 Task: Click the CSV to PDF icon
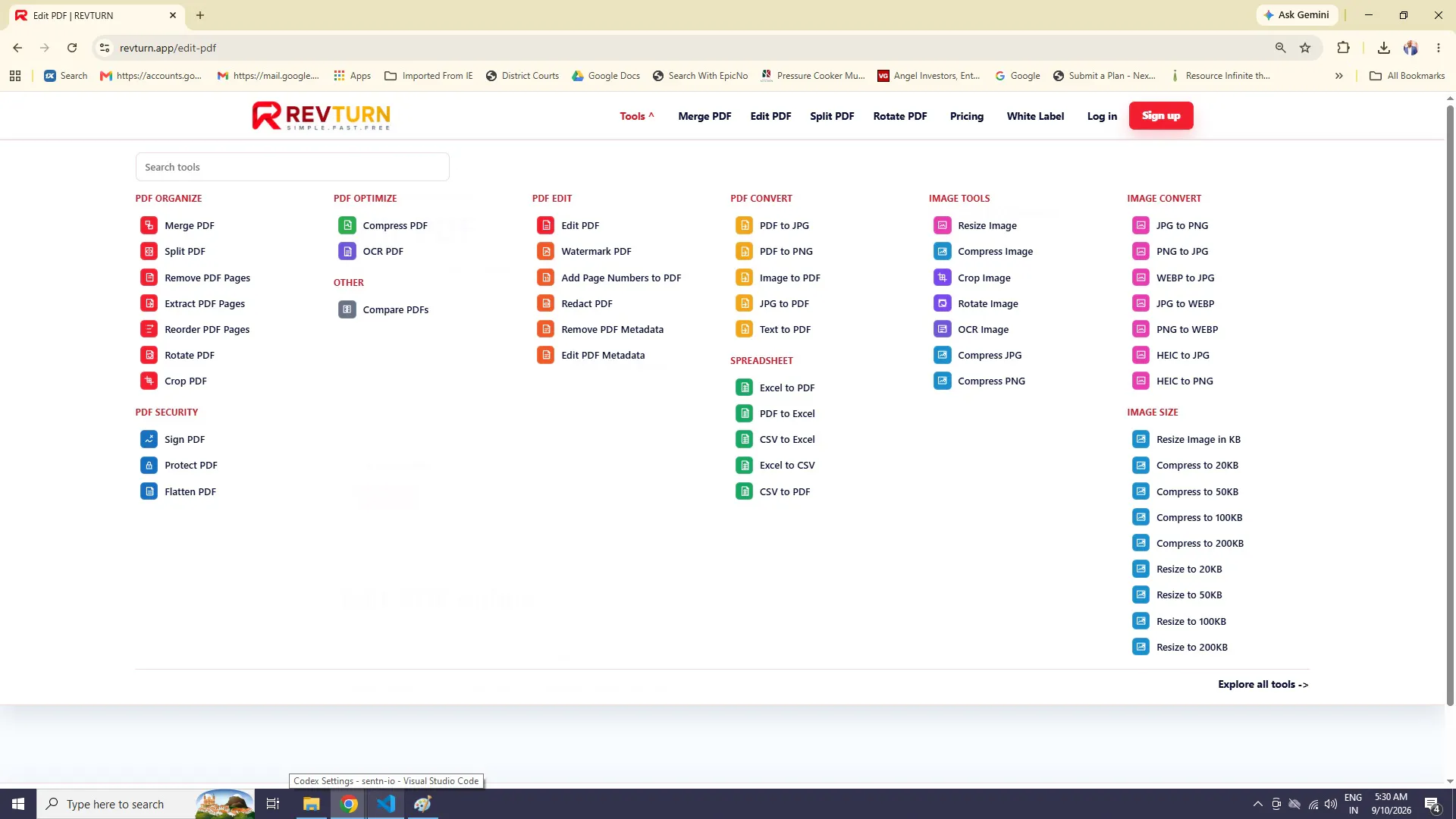tap(745, 491)
